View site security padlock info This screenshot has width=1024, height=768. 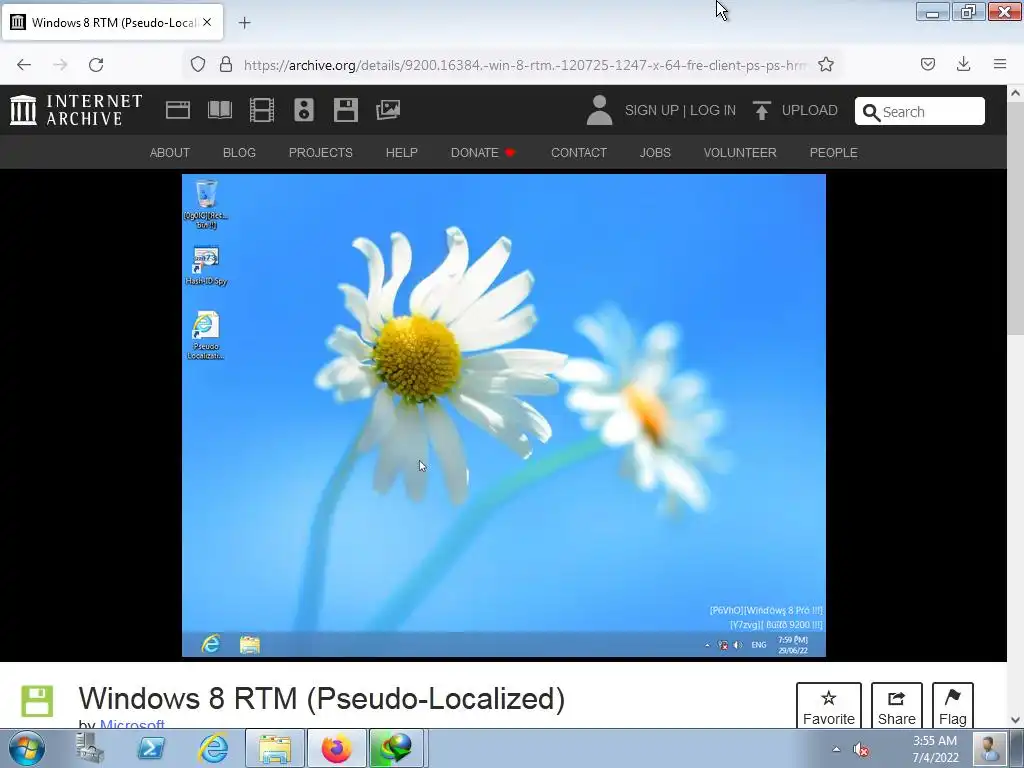[x=226, y=65]
